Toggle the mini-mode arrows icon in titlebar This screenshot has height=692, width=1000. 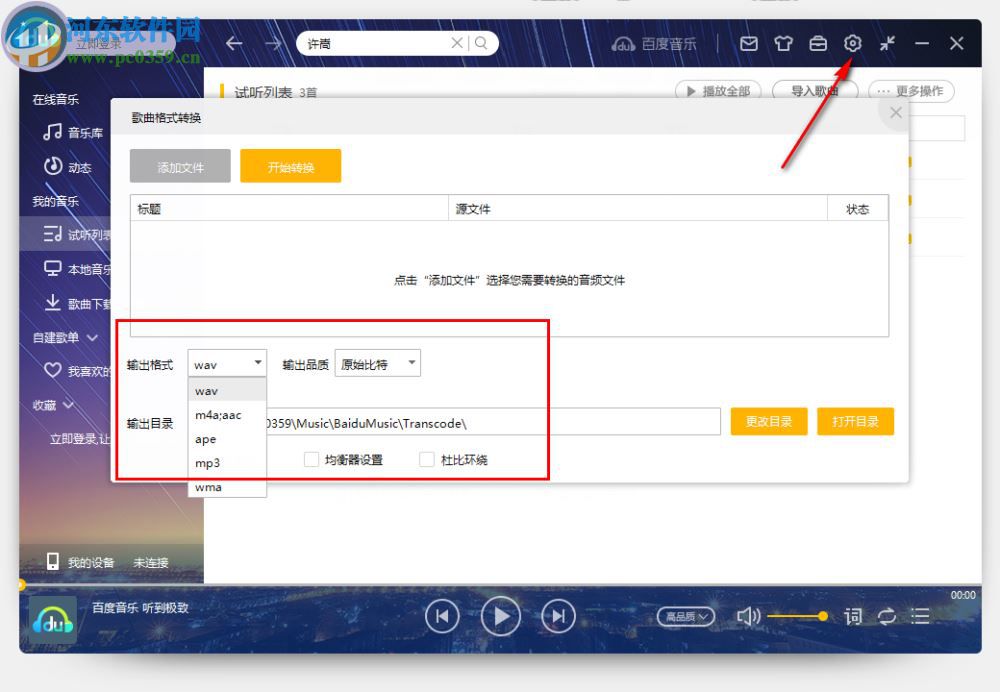click(886, 43)
